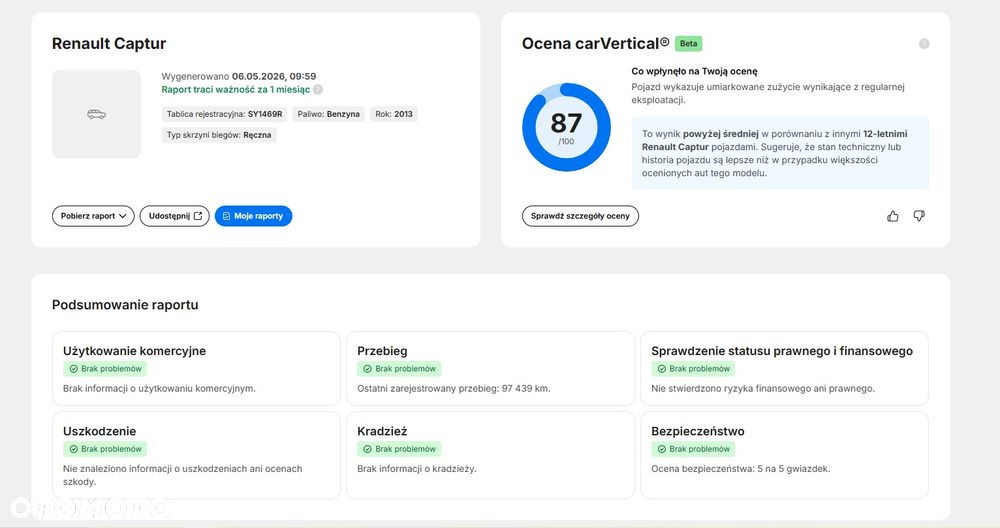Image resolution: width=1000 pixels, height=528 pixels.
Task: Click Brak problemów badge under Przebieg
Action: tap(399, 369)
